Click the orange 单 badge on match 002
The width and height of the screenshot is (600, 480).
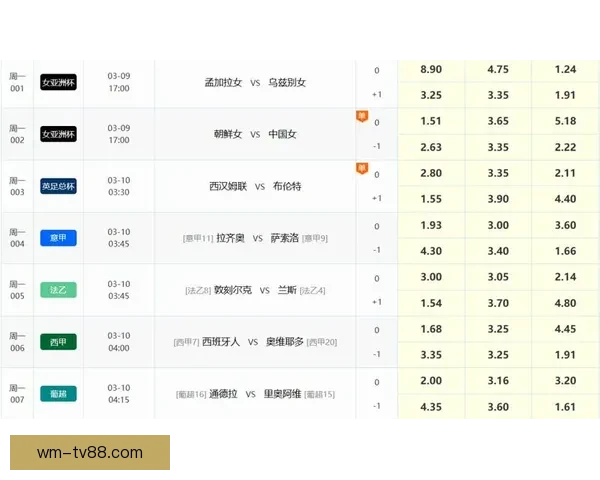tap(362, 116)
